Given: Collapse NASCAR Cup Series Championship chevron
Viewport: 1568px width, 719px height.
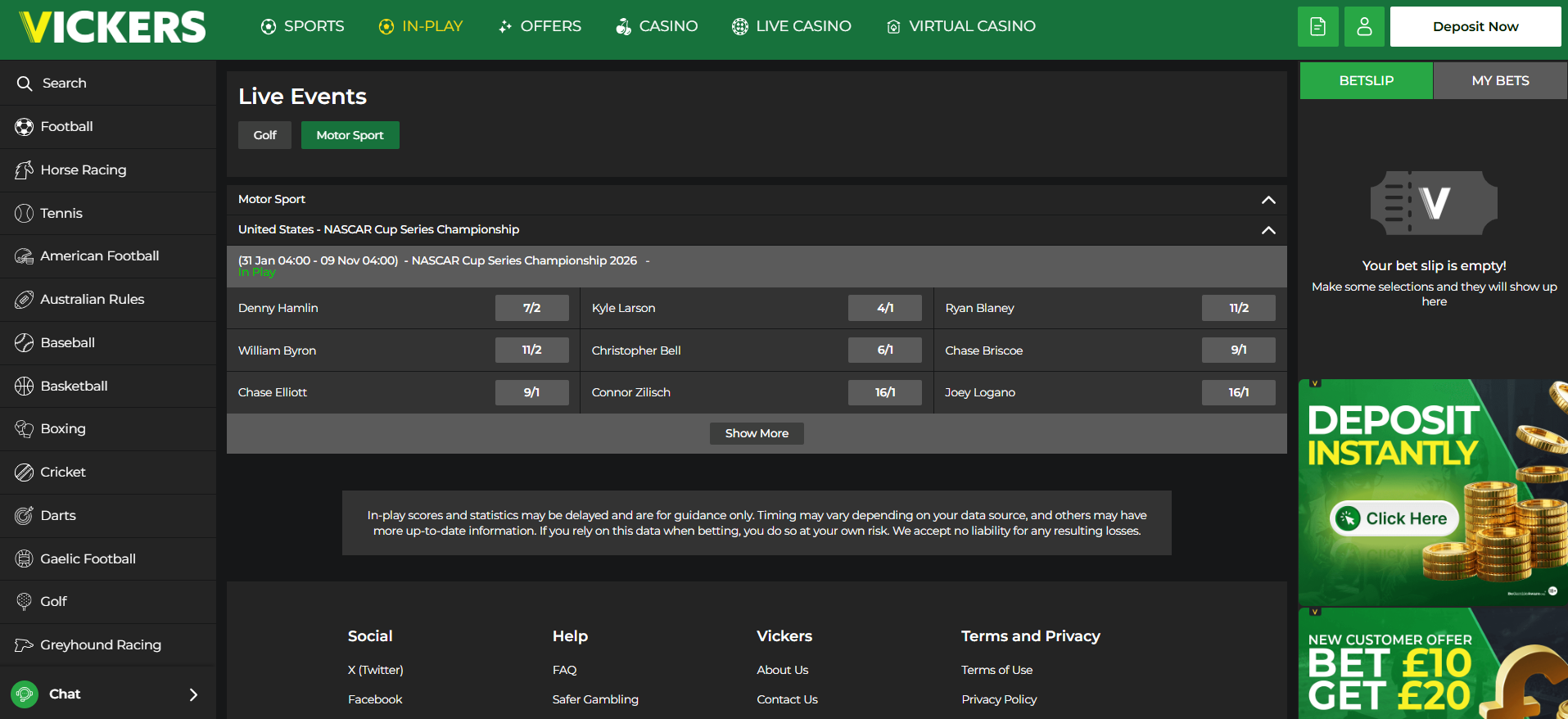Looking at the screenshot, I should (1268, 230).
